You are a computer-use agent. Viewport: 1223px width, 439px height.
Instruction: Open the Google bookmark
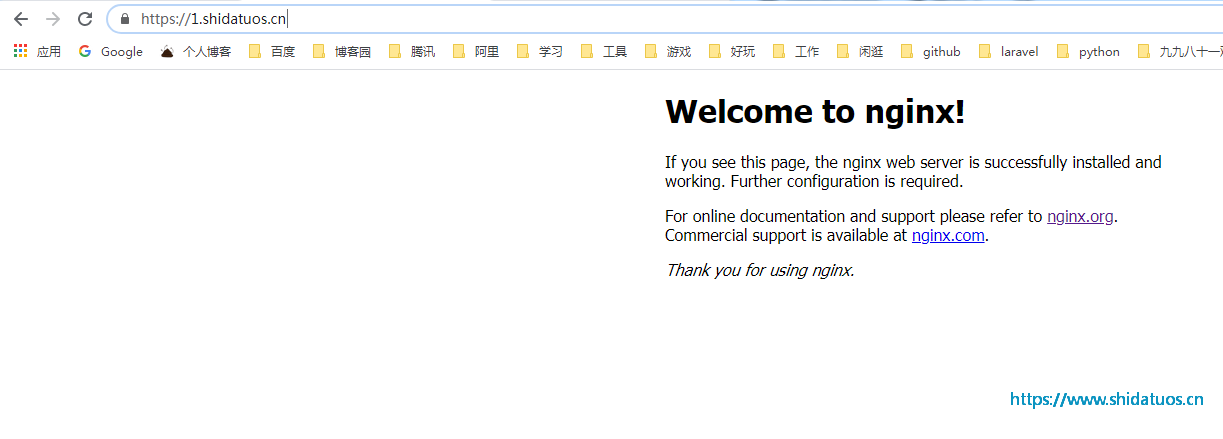pyautogui.click(x=110, y=52)
